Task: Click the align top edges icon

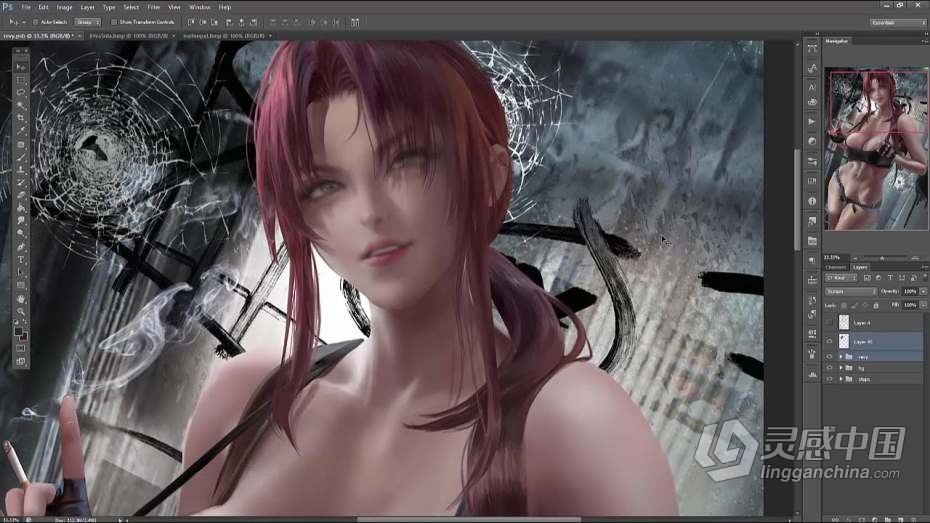Action: [x=191, y=22]
